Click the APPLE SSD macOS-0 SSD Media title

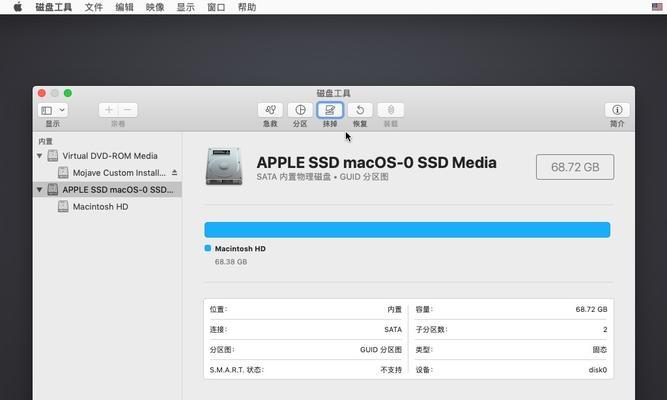376,163
